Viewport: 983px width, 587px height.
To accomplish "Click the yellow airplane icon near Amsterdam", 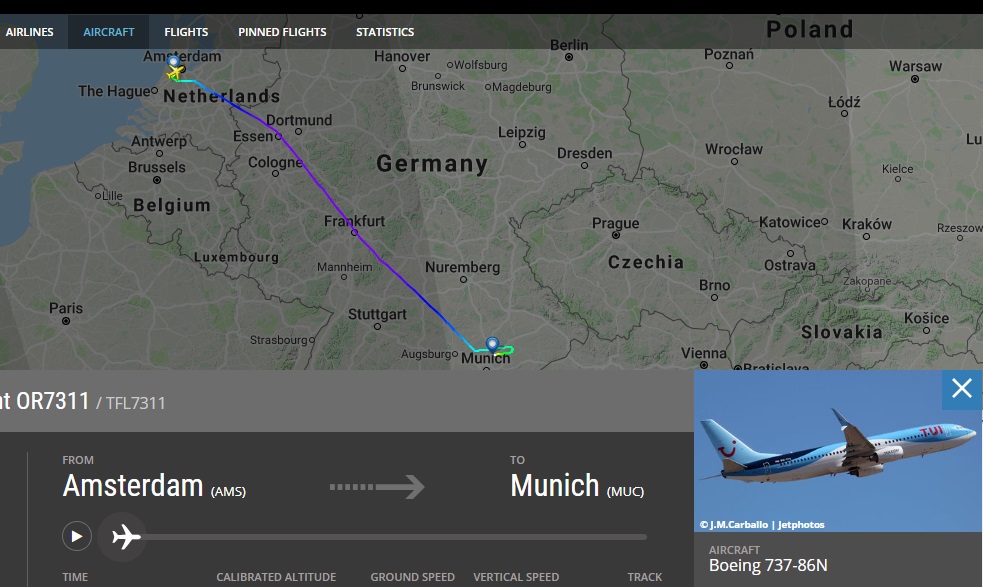I will point(175,73).
